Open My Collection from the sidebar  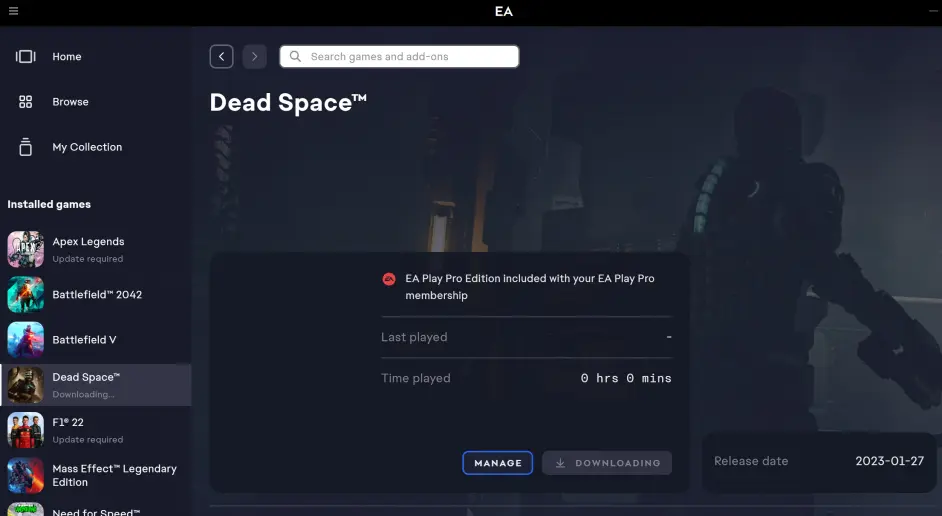click(x=87, y=147)
